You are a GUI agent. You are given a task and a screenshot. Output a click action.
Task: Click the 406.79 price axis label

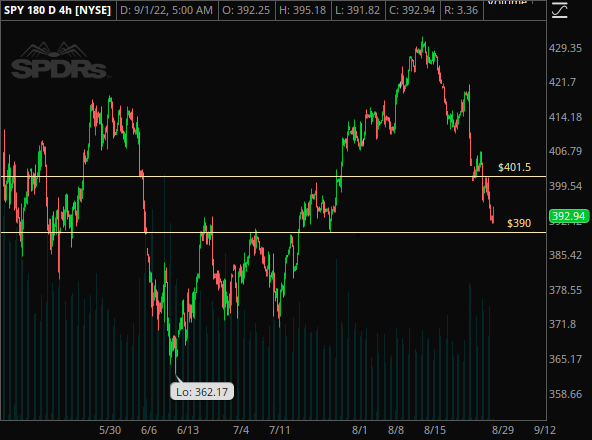(565, 151)
